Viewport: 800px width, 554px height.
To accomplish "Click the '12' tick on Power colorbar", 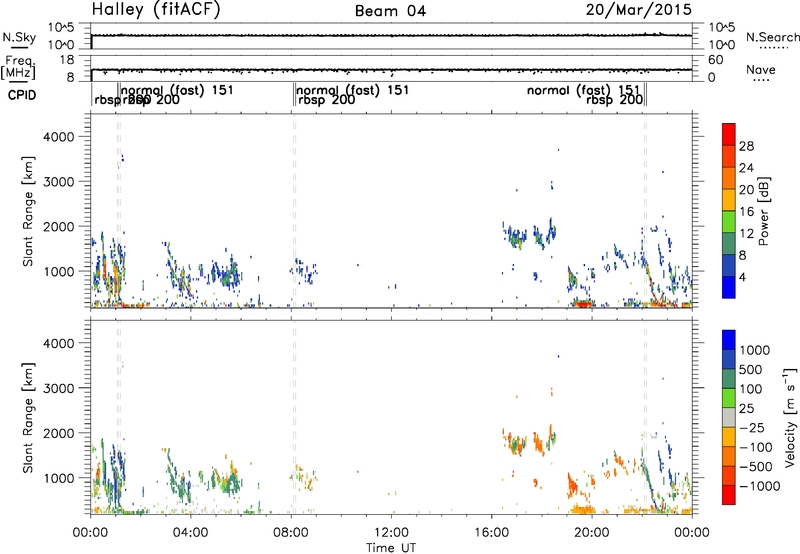I will pos(746,234).
